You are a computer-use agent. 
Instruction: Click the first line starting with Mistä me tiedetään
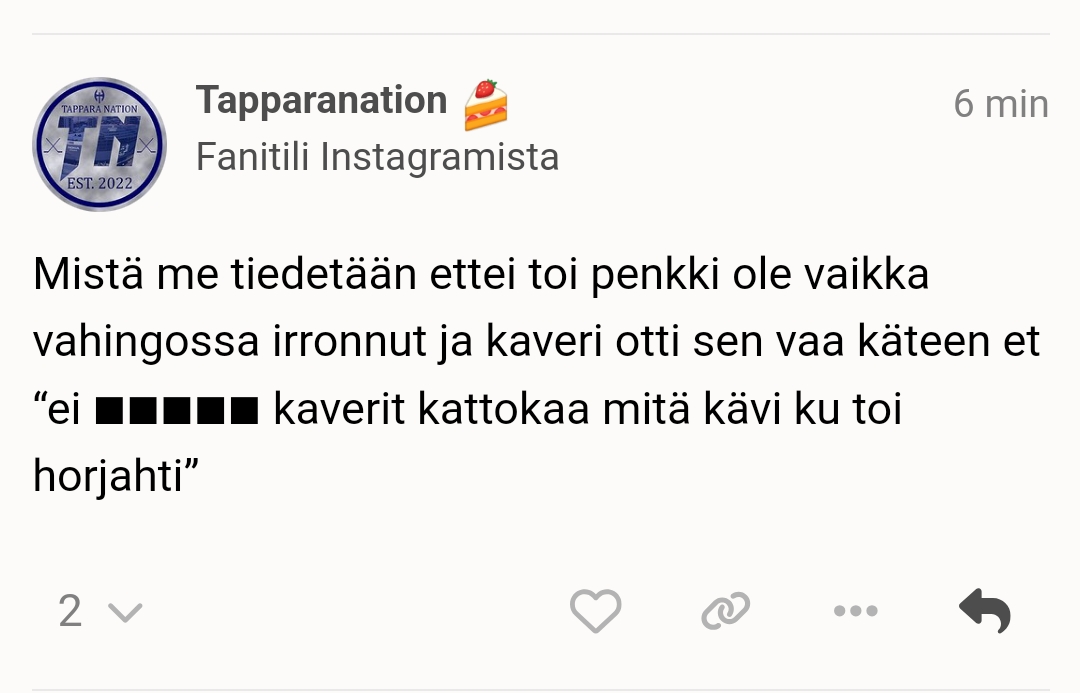(480, 274)
